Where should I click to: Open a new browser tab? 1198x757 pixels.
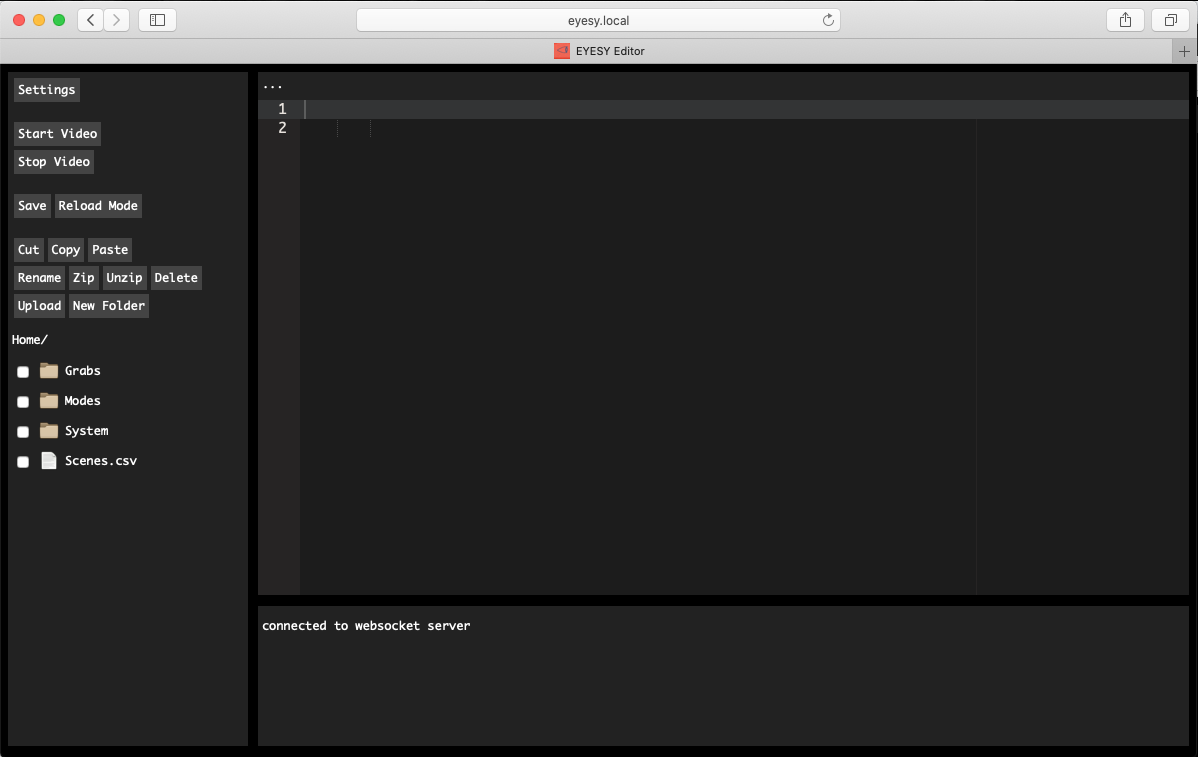pos(1185,51)
